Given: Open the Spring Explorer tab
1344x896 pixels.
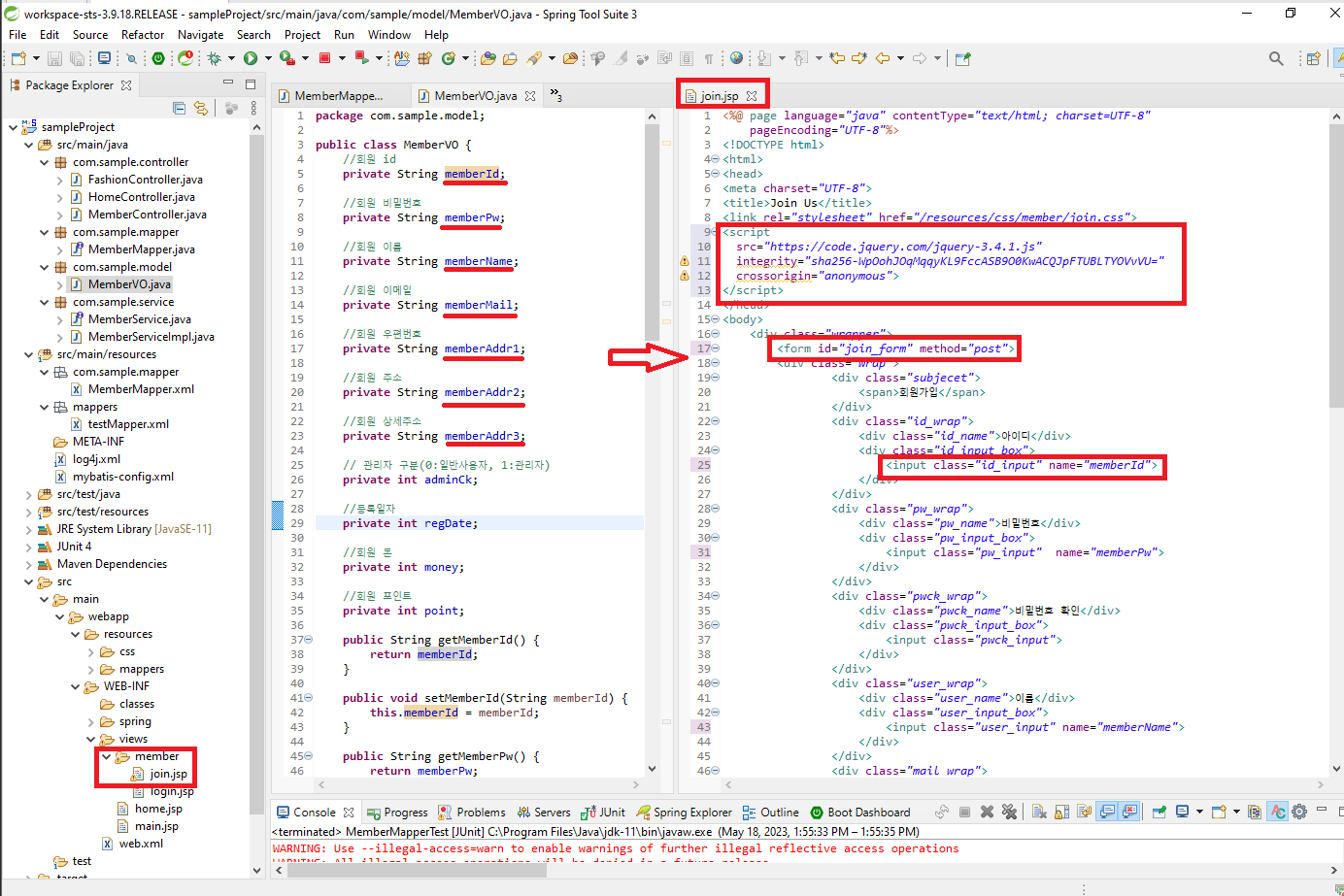Looking at the screenshot, I should pyautogui.click(x=684, y=813).
